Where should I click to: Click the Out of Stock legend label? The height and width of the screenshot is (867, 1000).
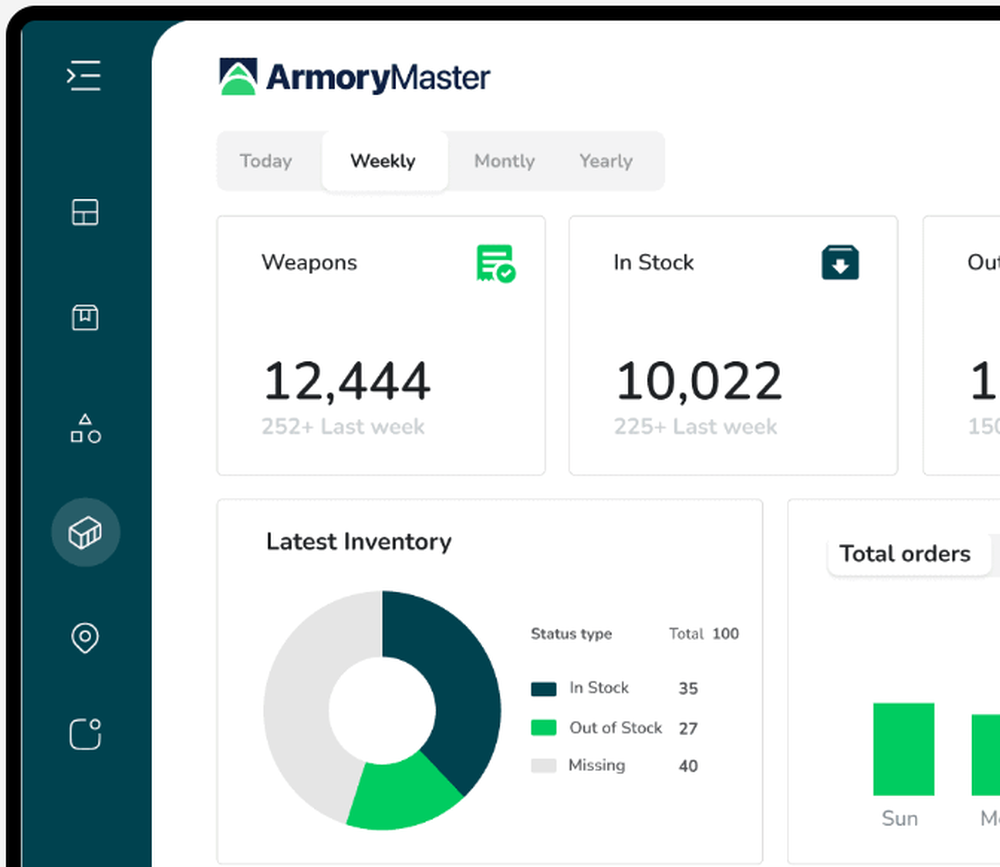[x=616, y=728]
